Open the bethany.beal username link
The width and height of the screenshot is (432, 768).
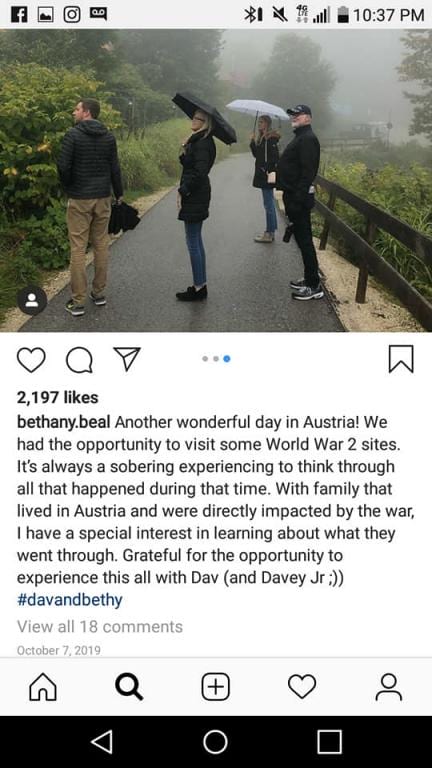[64, 422]
